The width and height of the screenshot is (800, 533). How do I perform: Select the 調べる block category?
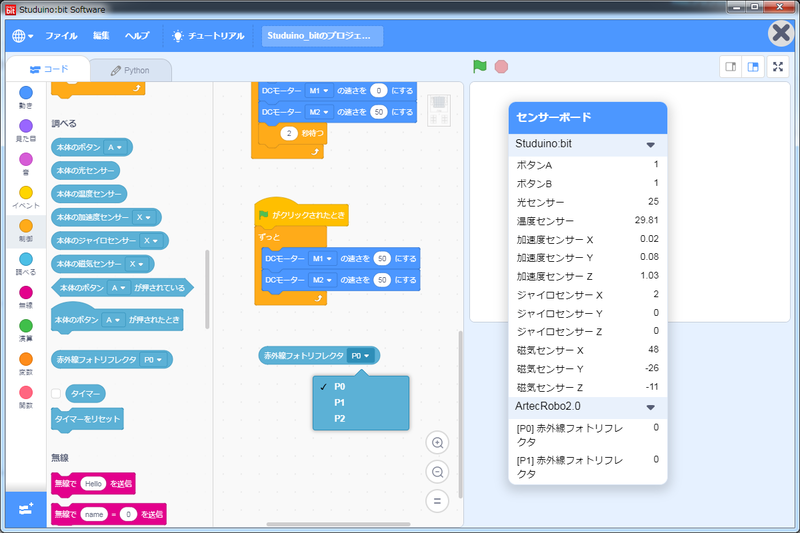26,264
